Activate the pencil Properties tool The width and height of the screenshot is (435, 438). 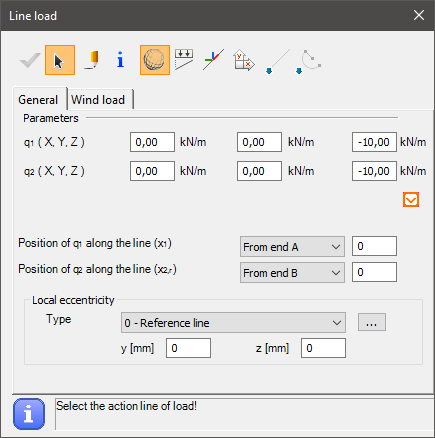coord(91,60)
